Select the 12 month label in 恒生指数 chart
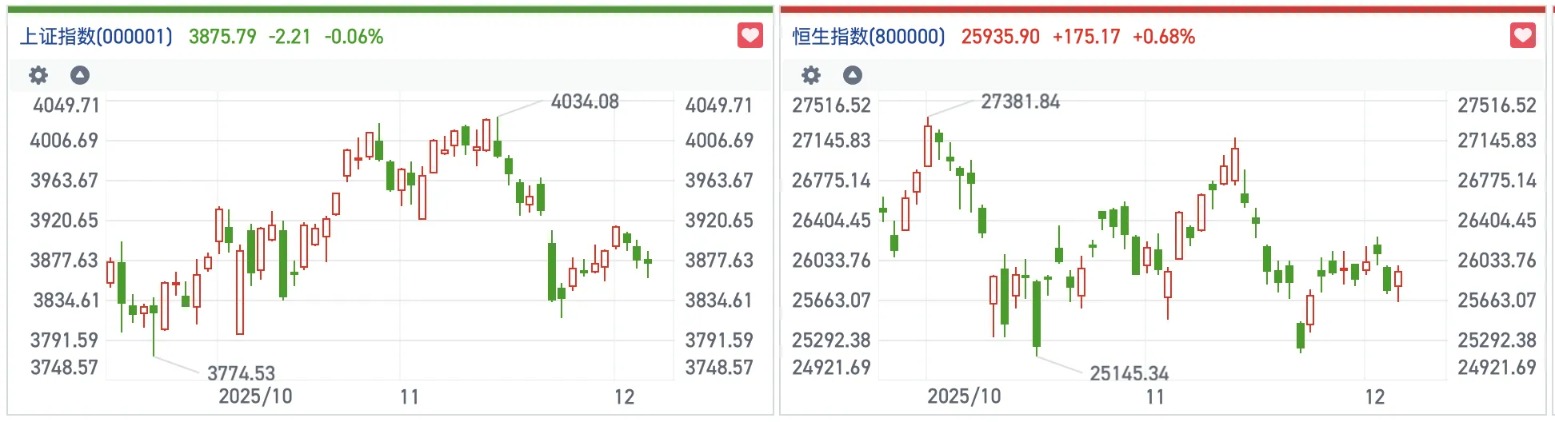This screenshot has height=422, width=1555. tap(1374, 397)
